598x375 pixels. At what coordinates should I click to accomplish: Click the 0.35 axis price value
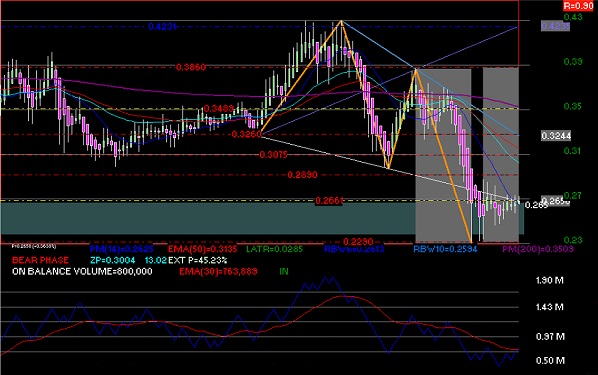click(573, 106)
